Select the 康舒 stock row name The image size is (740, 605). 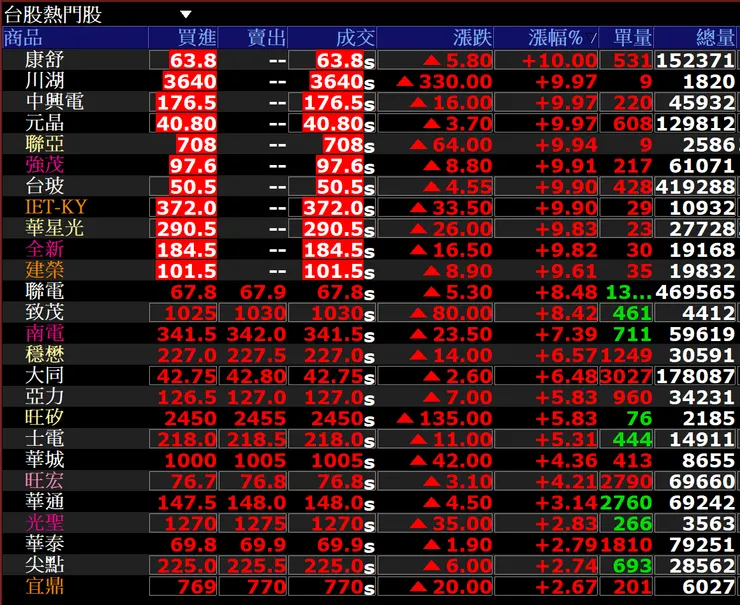point(44,60)
